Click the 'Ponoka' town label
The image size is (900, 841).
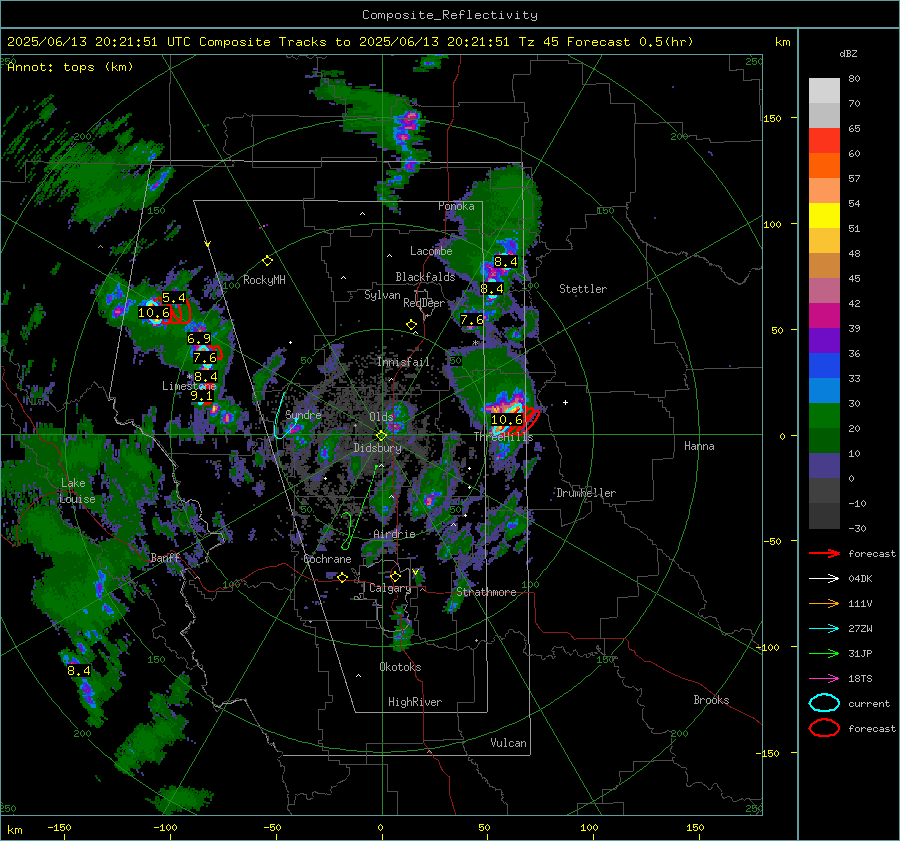pos(456,206)
